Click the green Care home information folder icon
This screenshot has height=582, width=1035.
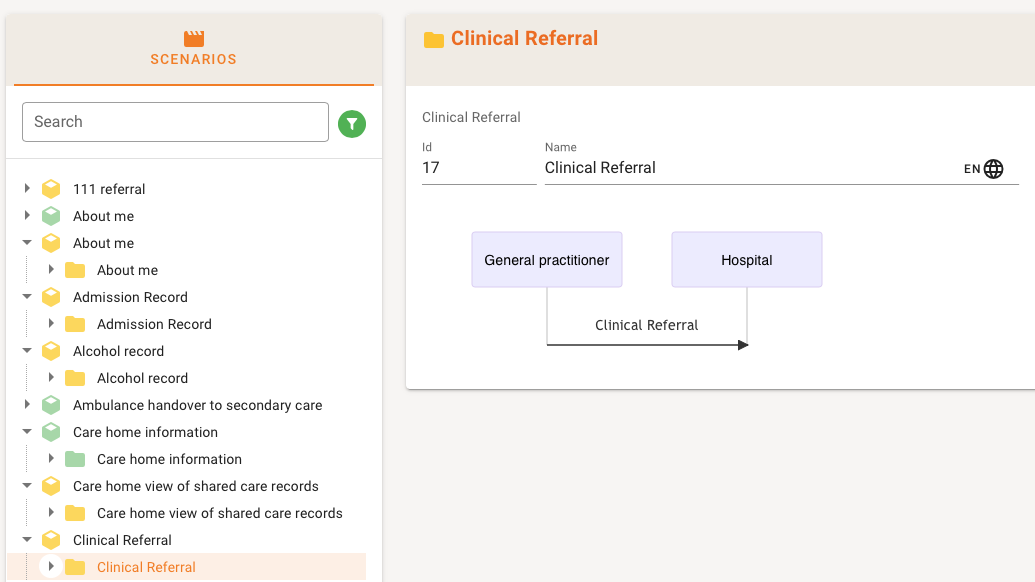click(x=75, y=459)
